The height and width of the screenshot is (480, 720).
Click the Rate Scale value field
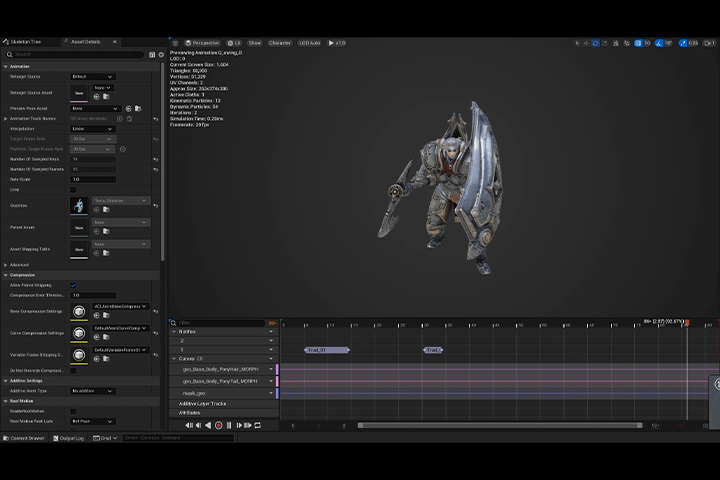tap(93, 179)
